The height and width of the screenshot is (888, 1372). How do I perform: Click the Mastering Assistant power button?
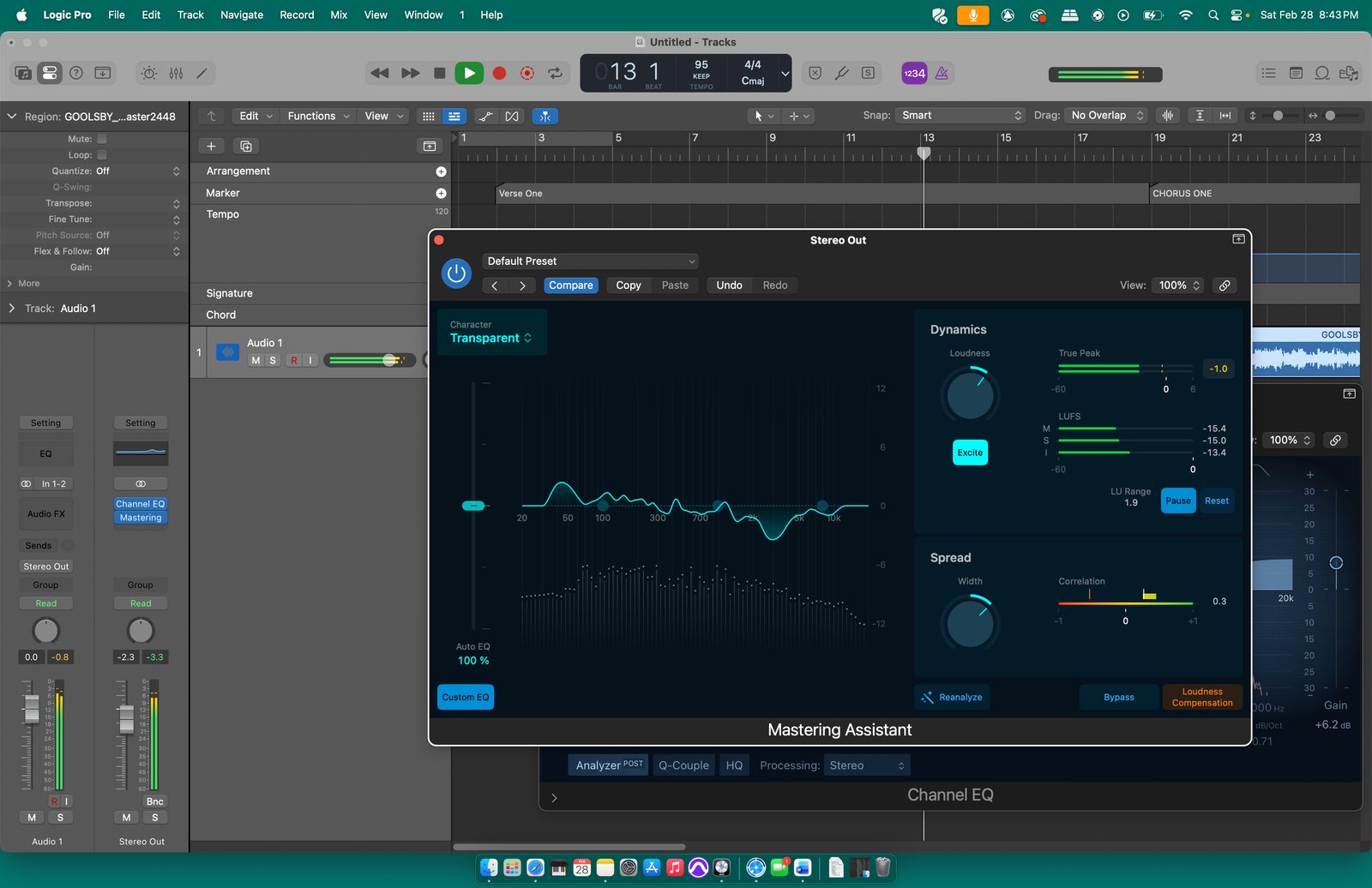click(456, 273)
